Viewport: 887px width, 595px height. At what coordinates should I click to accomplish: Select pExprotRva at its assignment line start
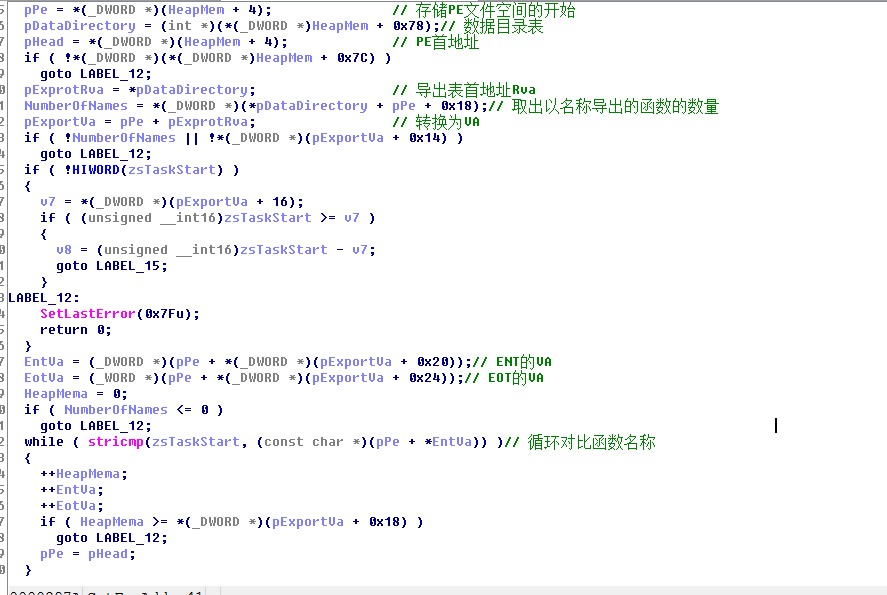pyautogui.click(x=64, y=90)
